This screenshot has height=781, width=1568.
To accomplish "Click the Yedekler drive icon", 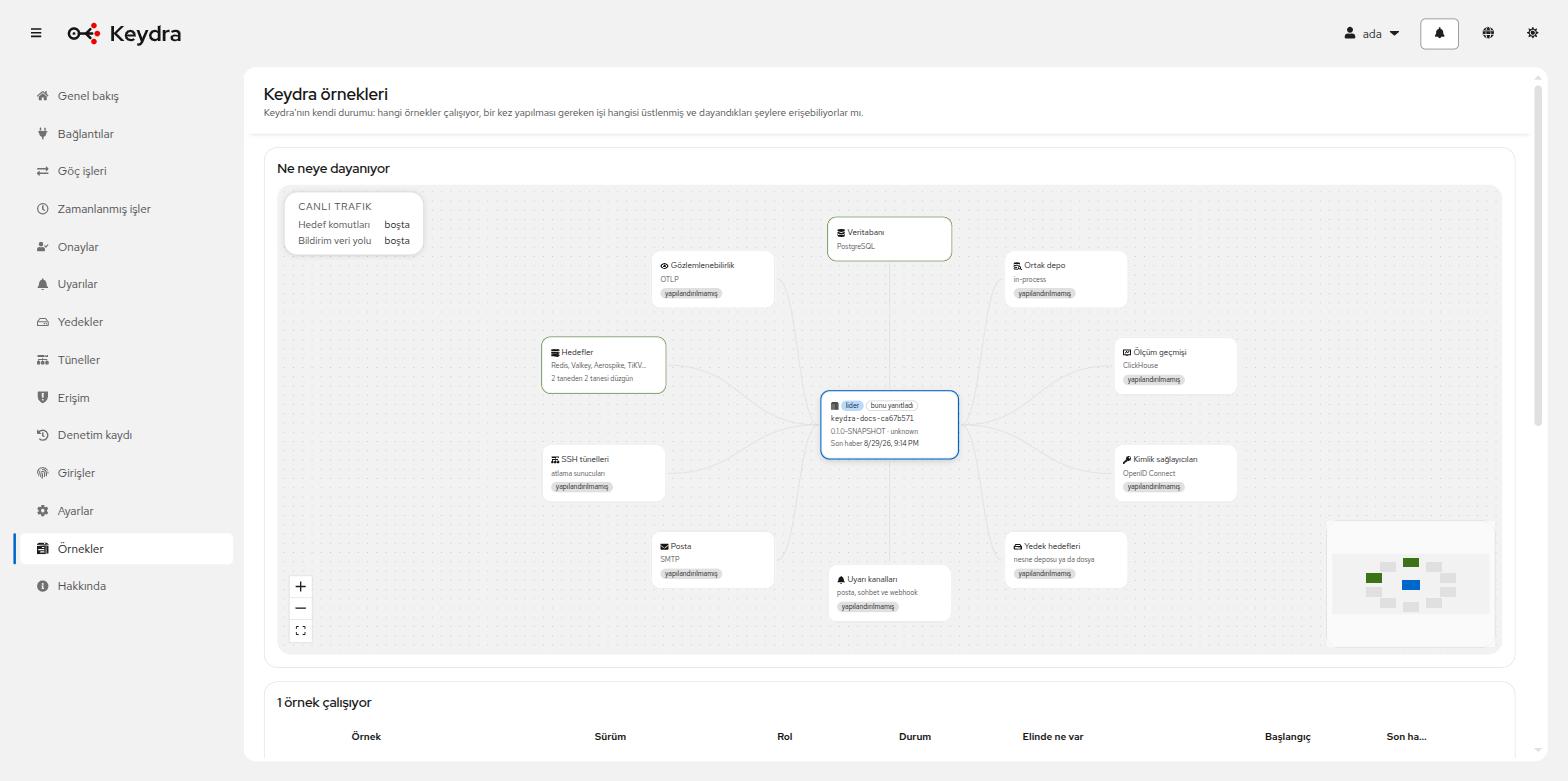I will pyautogui.click(x=42, y=322).
